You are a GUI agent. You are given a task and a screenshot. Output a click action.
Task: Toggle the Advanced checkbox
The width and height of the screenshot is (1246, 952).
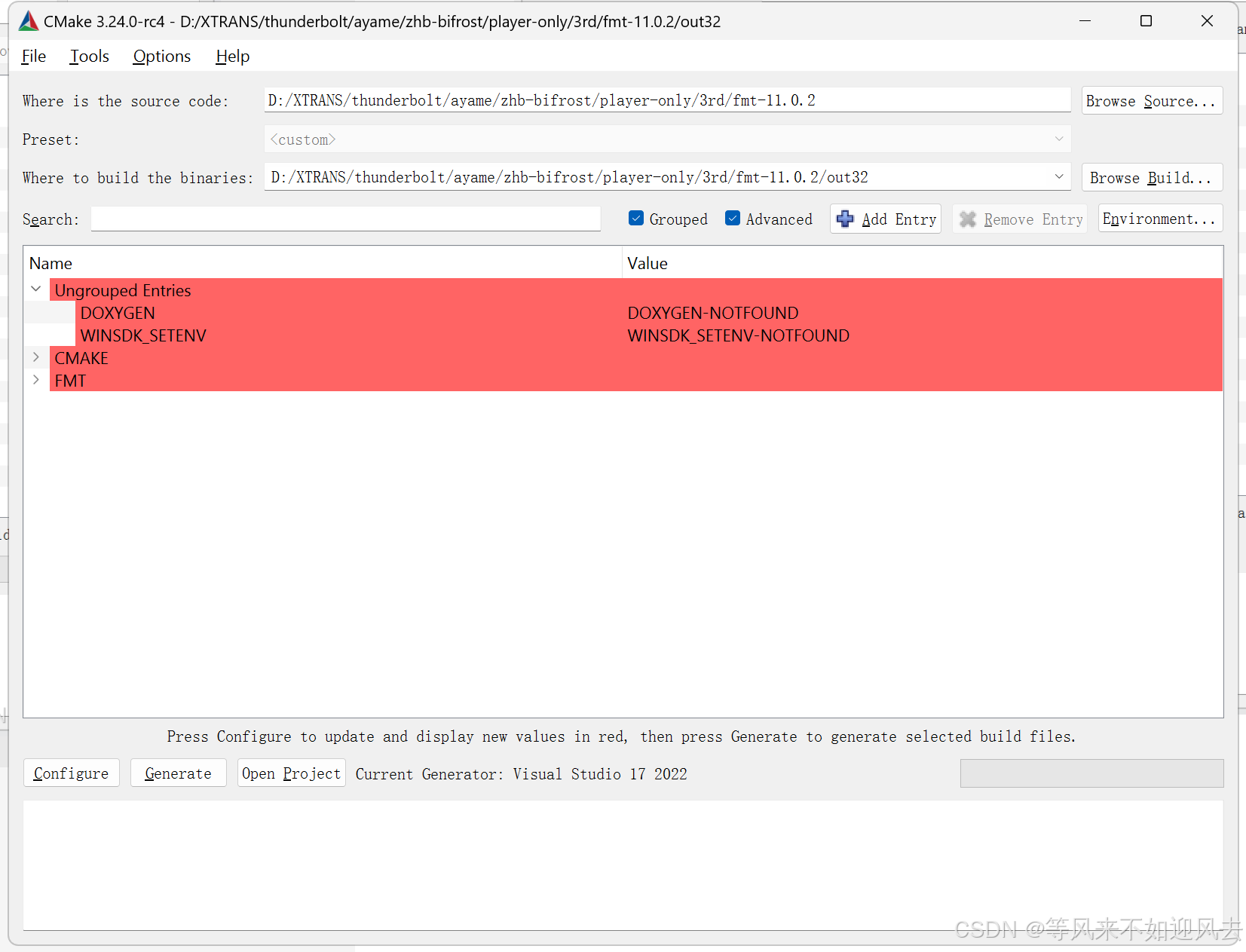[x=733, y=219]
